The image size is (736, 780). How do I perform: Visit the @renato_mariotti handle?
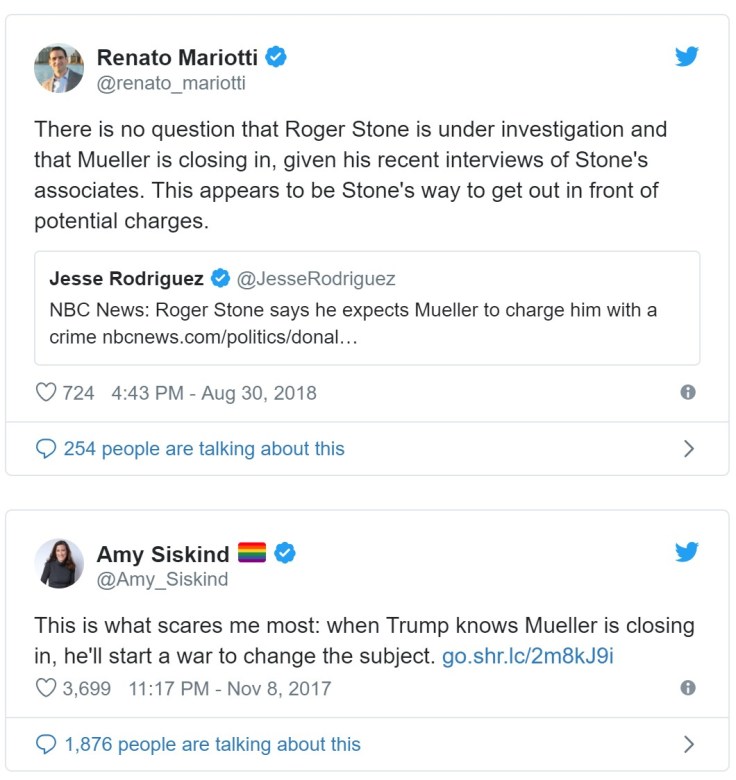(x=171, y=84)
